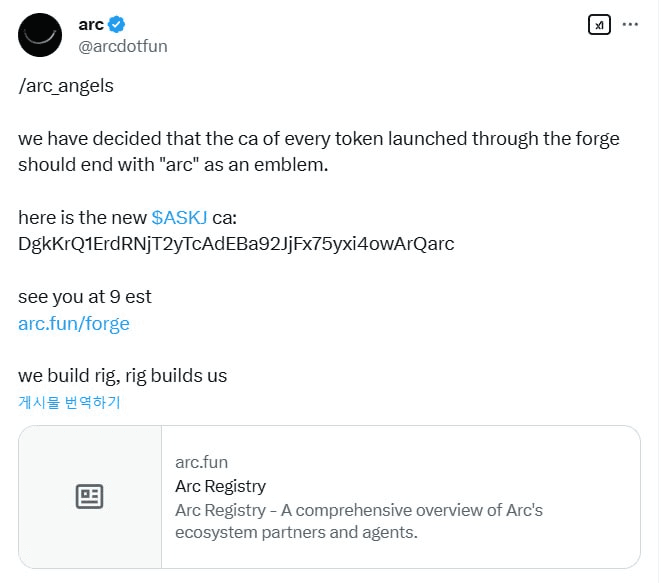
Task: Click the Arc Registry card description text
Action: click(x=359, y=521)
